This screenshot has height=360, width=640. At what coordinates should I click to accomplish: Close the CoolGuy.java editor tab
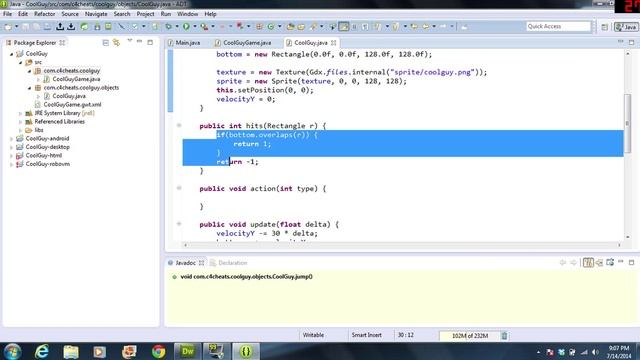click(x=333, y=42)
